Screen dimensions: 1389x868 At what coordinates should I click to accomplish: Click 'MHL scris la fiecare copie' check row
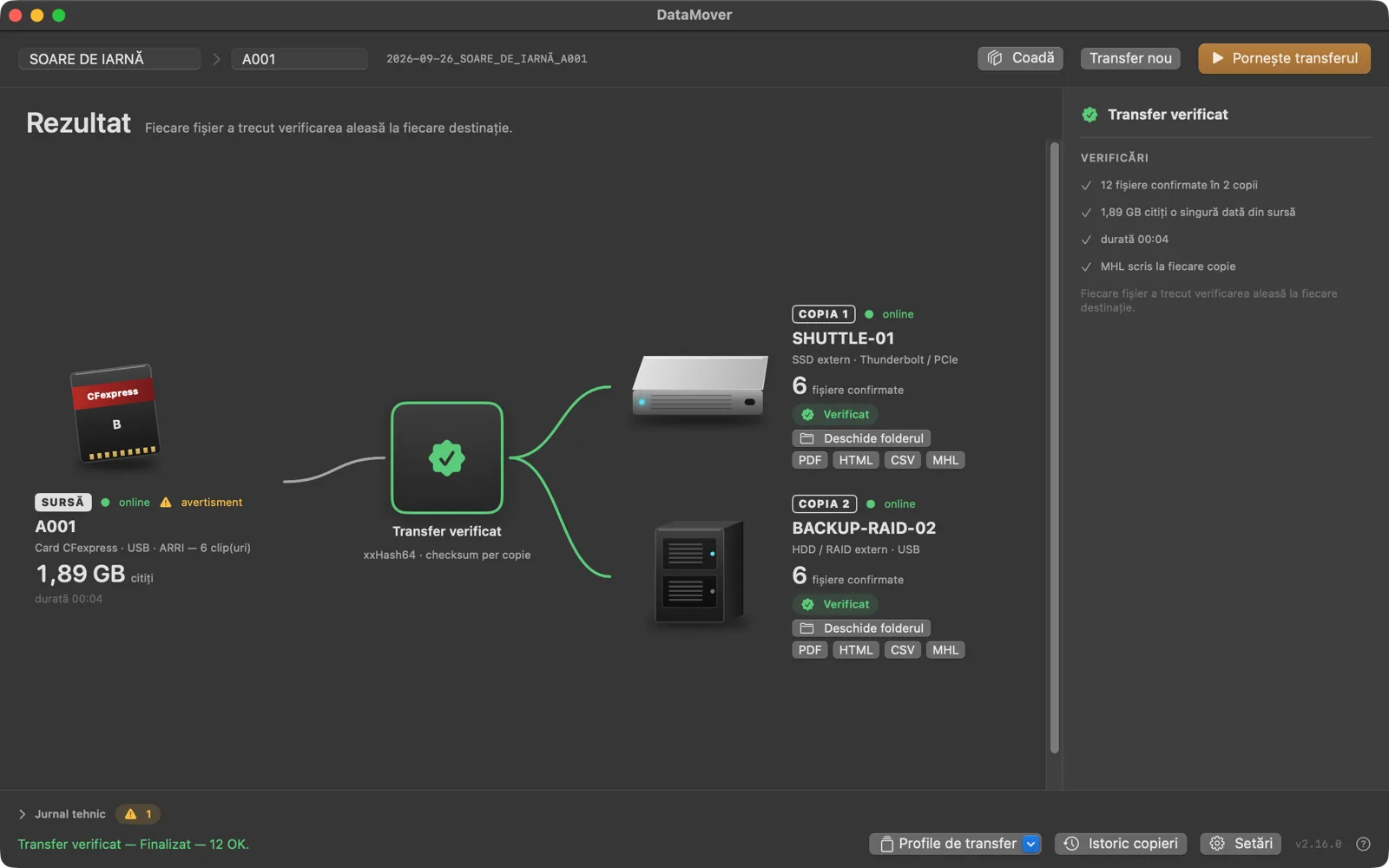(1158, 266)
